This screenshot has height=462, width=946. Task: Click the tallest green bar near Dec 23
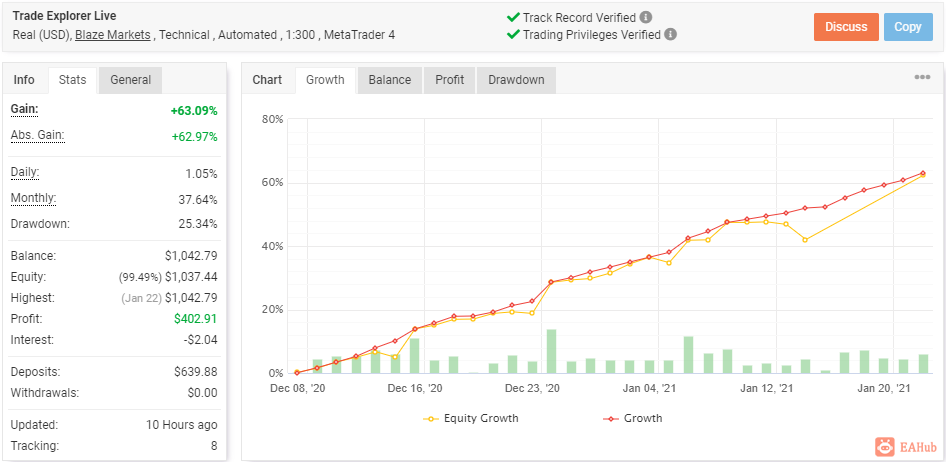pyautogui.click(x=551, y=351)
